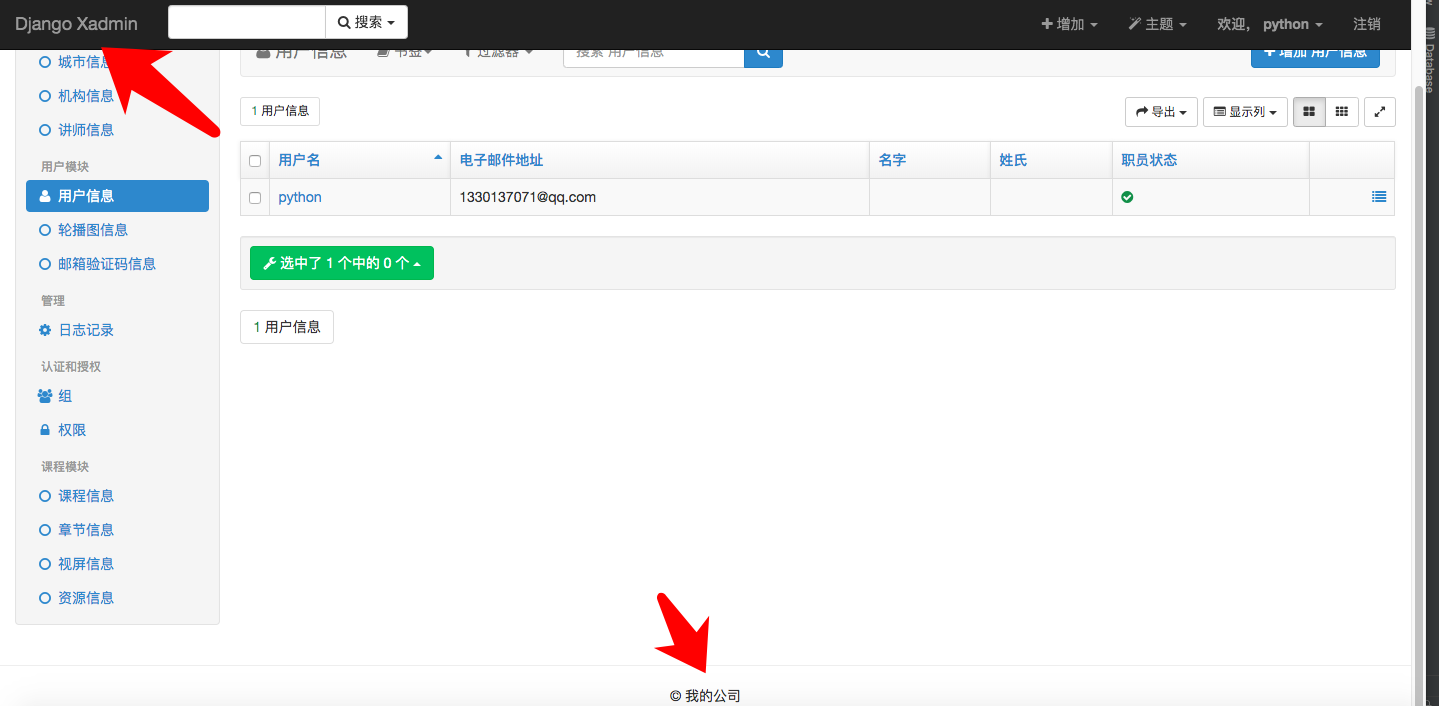Check the checkbox on the python user row
1439x706 pixels.
(254, 197)
